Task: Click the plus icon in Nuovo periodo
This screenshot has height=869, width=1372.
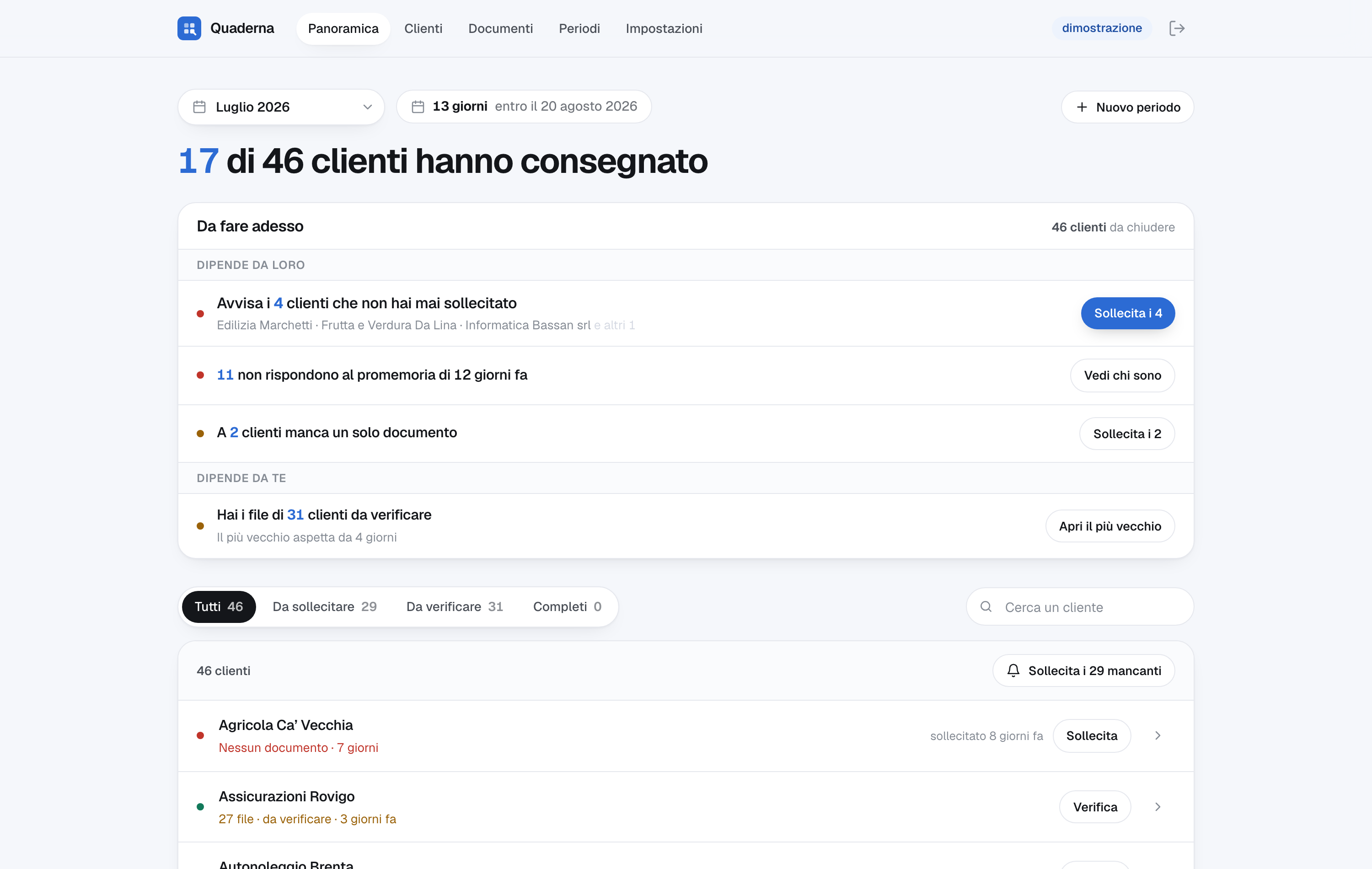Action: [1082, 107]
